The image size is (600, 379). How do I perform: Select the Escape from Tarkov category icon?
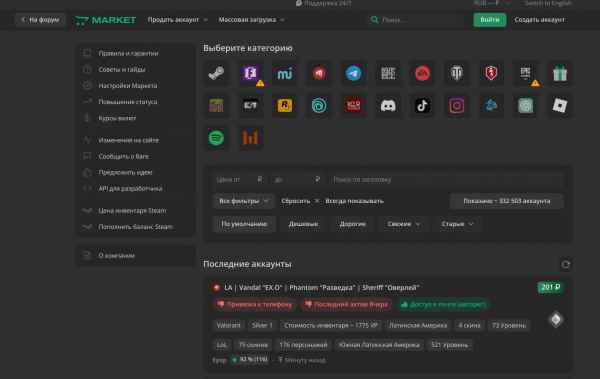pyautogui.click(x=250, y=105)
